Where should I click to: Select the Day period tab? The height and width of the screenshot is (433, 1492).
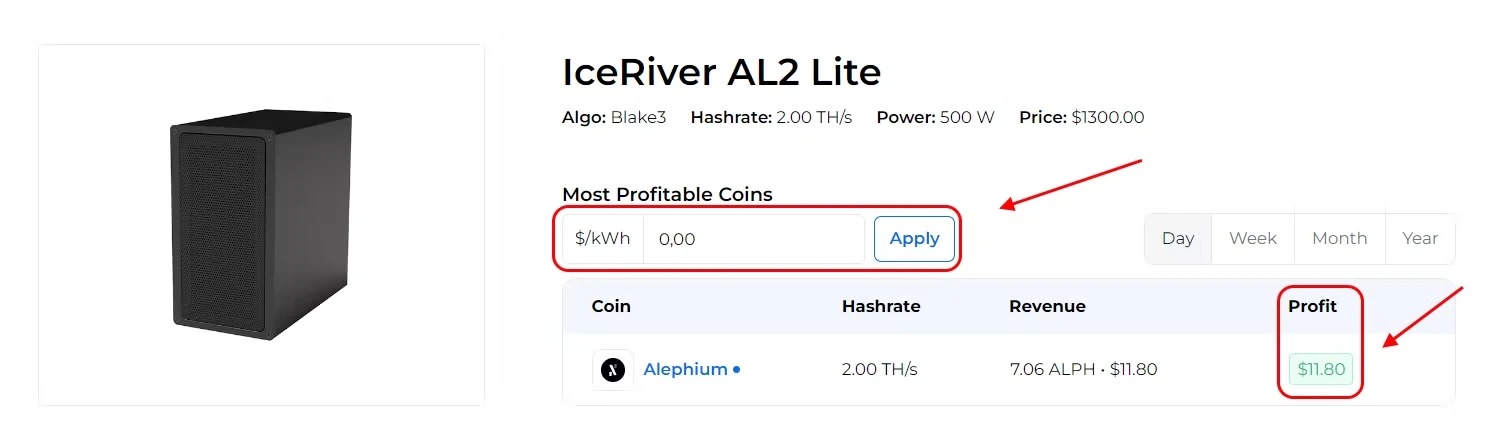click(x=1178, y=239)
